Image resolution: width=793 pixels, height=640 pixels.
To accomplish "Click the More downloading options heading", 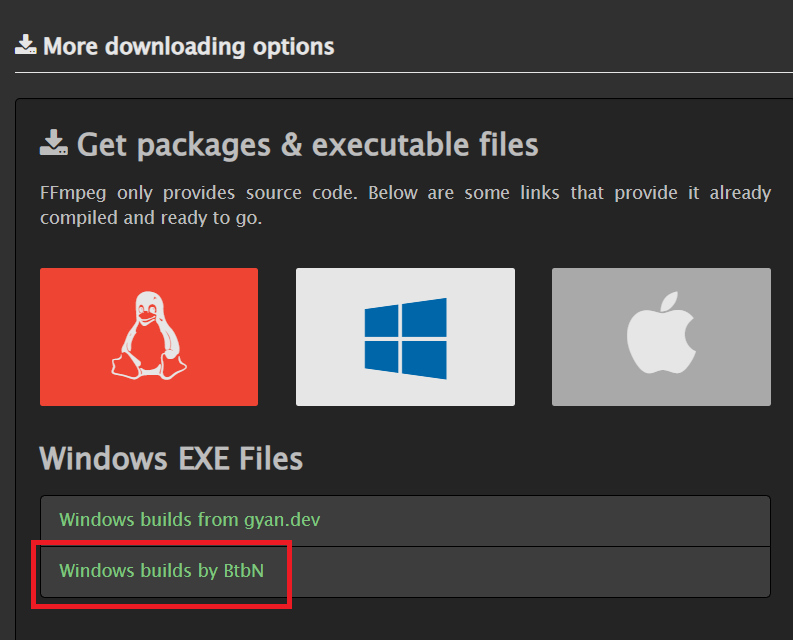I will (x=189, y=47).
